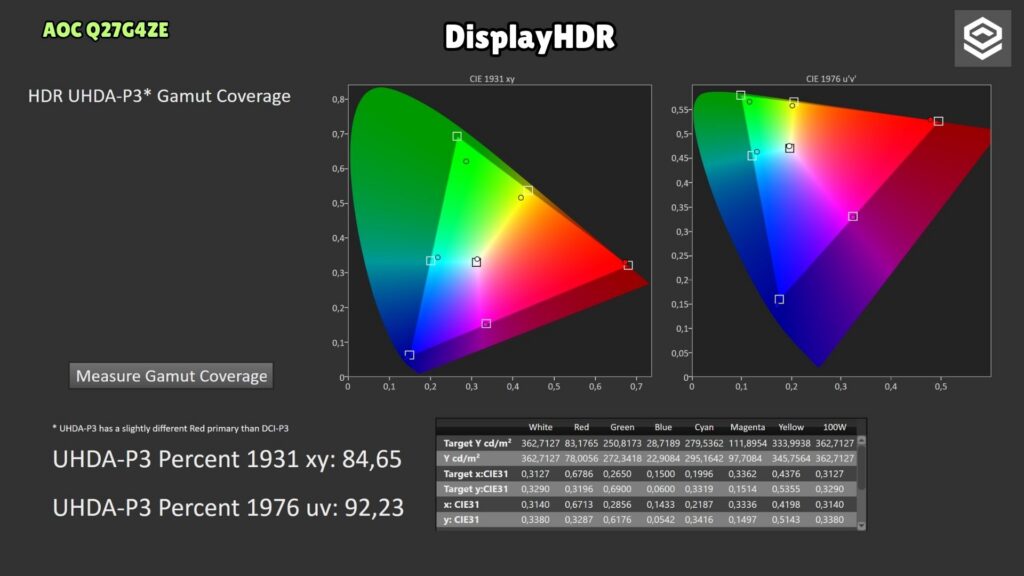Click the Red target luminance 83,1765
Screen dimensions: 1024x576
pos(581,443)
